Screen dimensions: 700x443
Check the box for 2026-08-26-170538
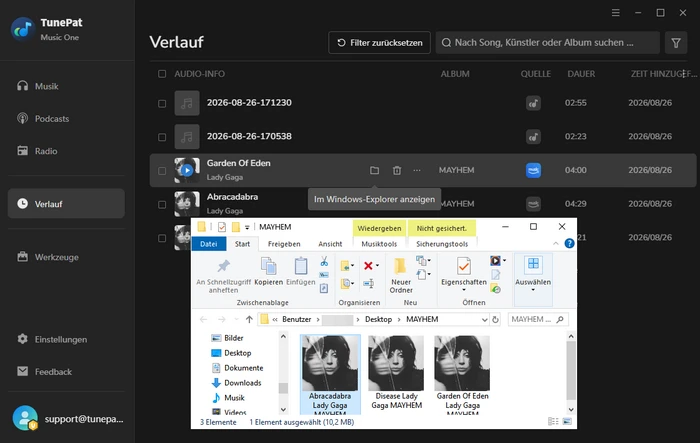[x=162, y=137]
